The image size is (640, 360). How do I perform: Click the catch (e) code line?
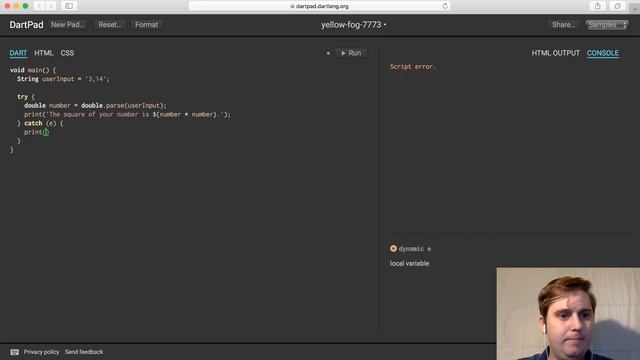(40, 123)
